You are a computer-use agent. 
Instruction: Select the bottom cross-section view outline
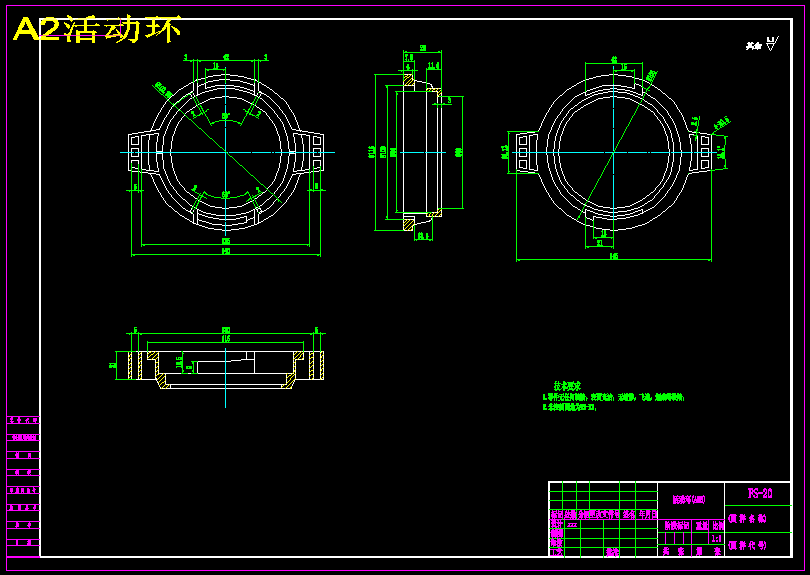tap(226, 369)
